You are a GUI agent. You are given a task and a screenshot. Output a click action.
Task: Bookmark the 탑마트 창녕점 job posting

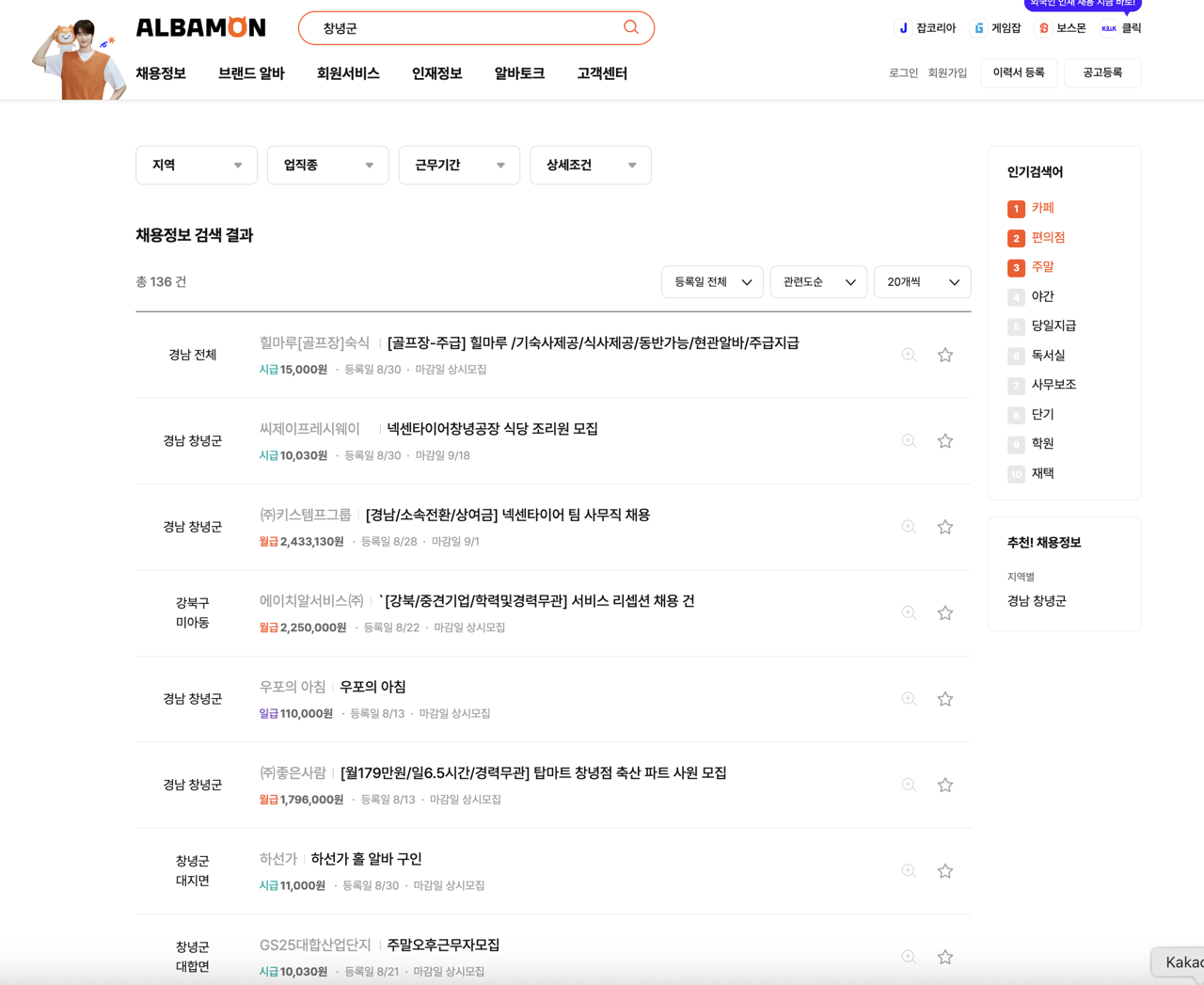944,785
